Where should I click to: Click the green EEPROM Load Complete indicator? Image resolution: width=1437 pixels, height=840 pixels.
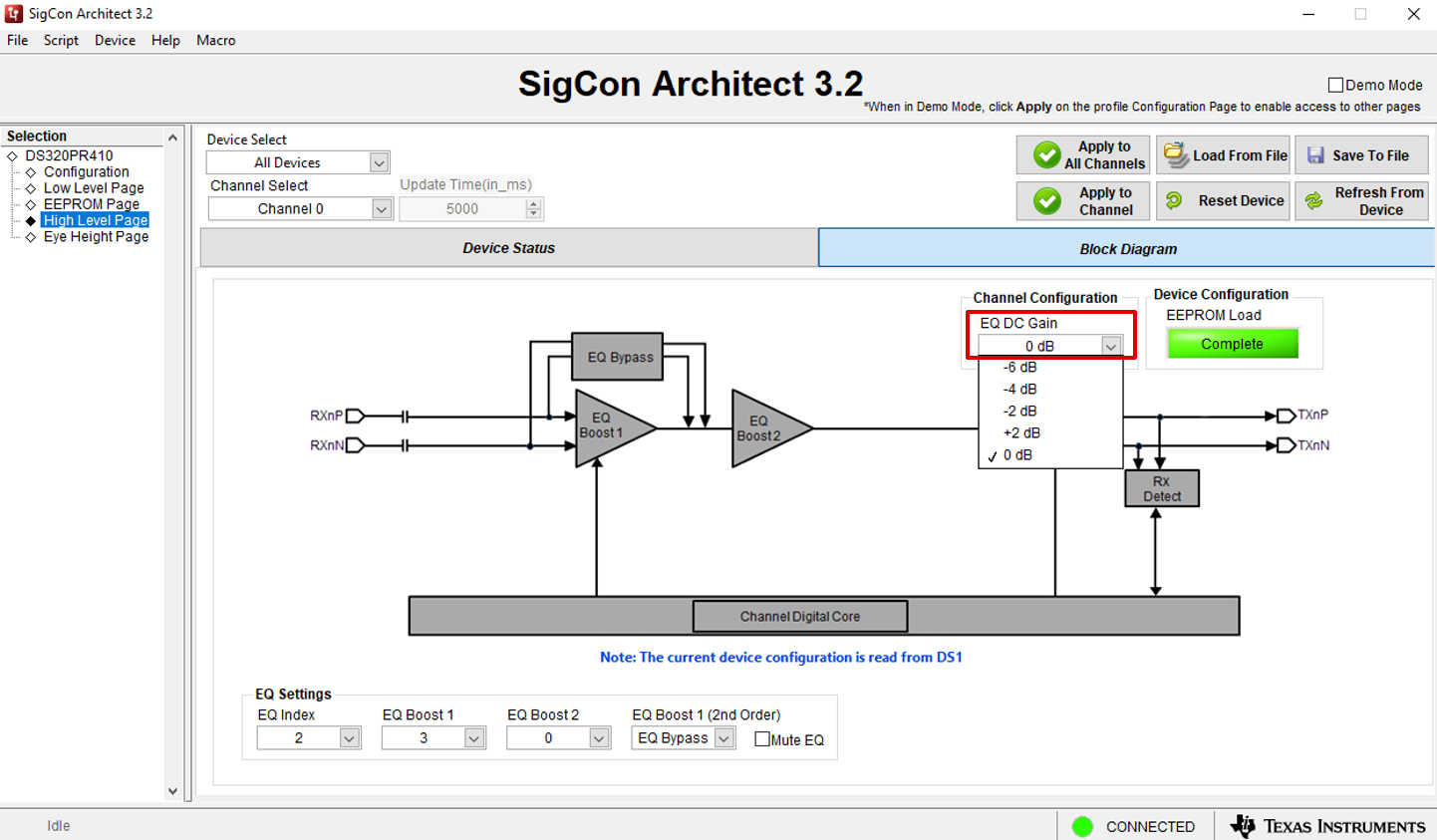pyautogui.click(x=1233, y=344)
